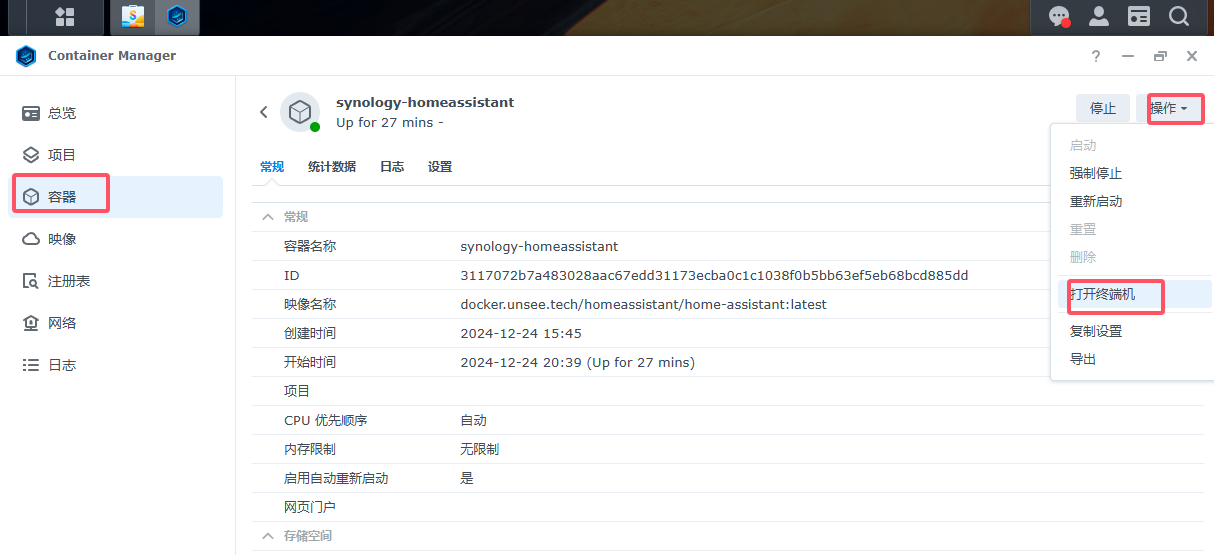Choose 导出 from the action menu
1214x555 pixels.
coord(1083,359)
